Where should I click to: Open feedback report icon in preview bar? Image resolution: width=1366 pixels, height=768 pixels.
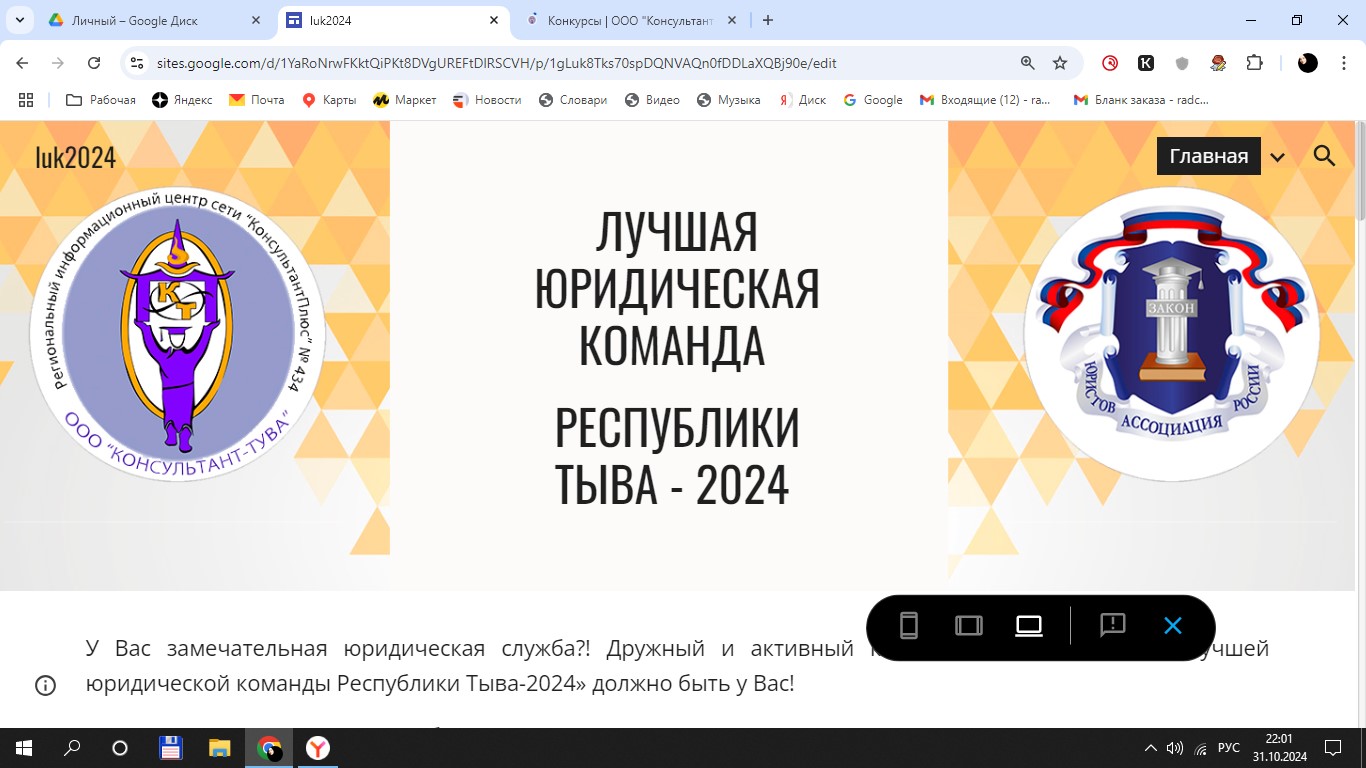coord(1113,626)
